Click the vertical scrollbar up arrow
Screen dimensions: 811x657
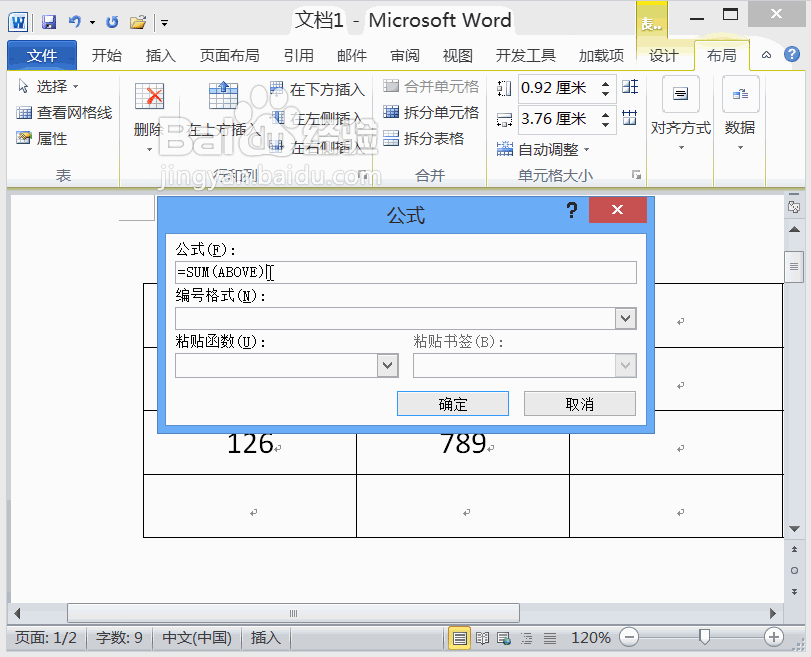coord(794,229)
